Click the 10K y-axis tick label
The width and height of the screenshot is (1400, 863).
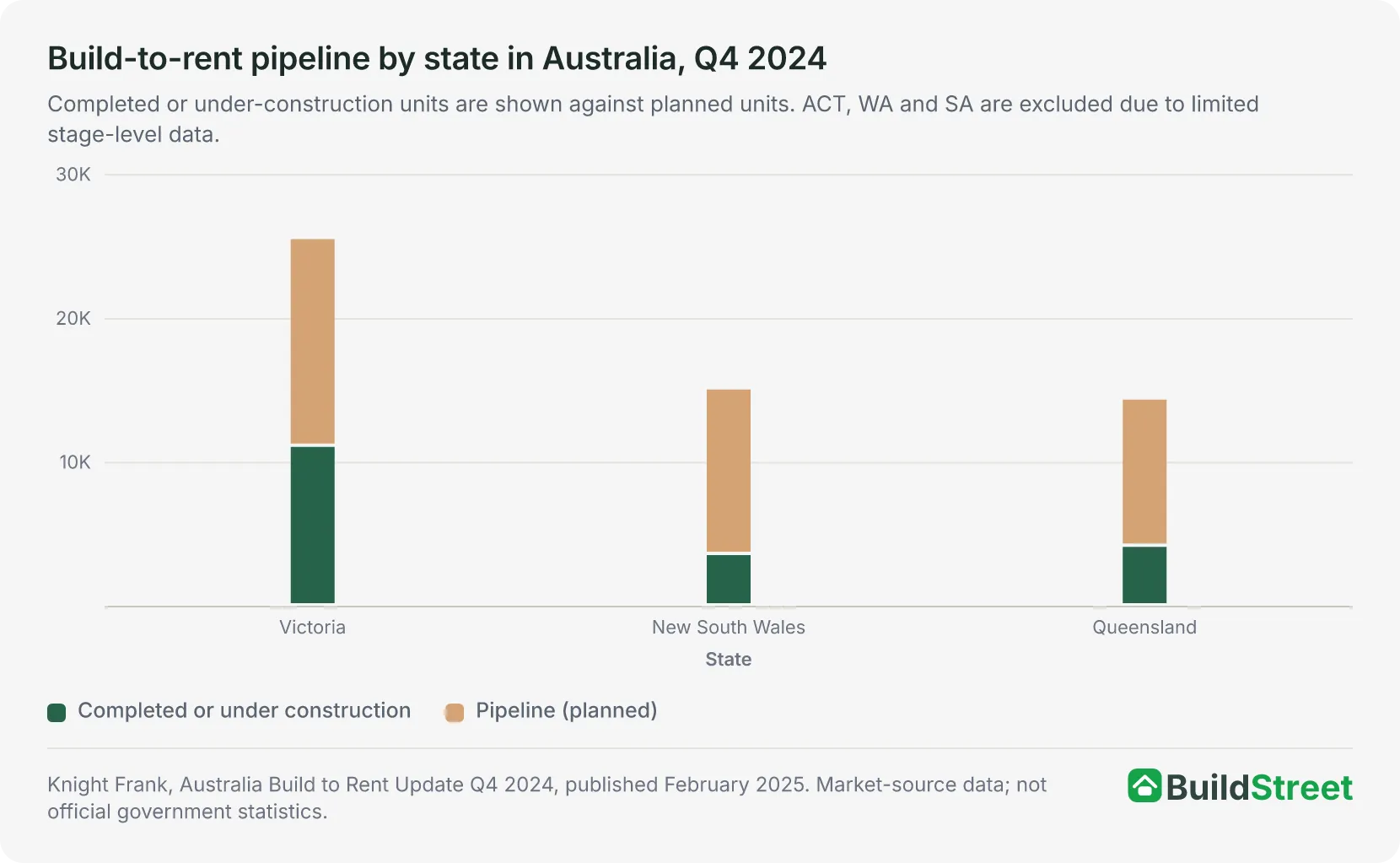pos(75,462)
